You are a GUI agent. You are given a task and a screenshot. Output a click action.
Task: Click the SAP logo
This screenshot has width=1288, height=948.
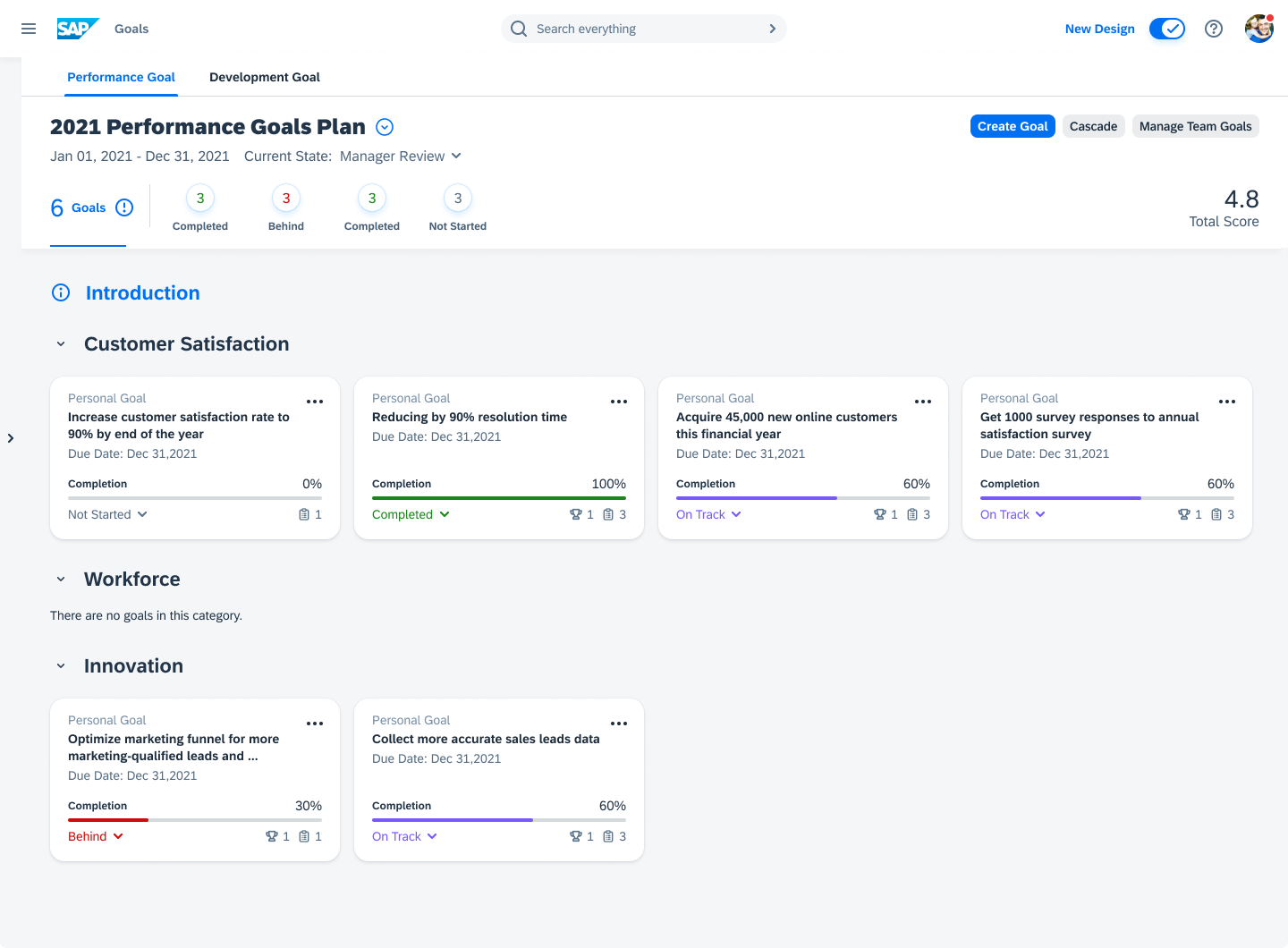point(77,29)
